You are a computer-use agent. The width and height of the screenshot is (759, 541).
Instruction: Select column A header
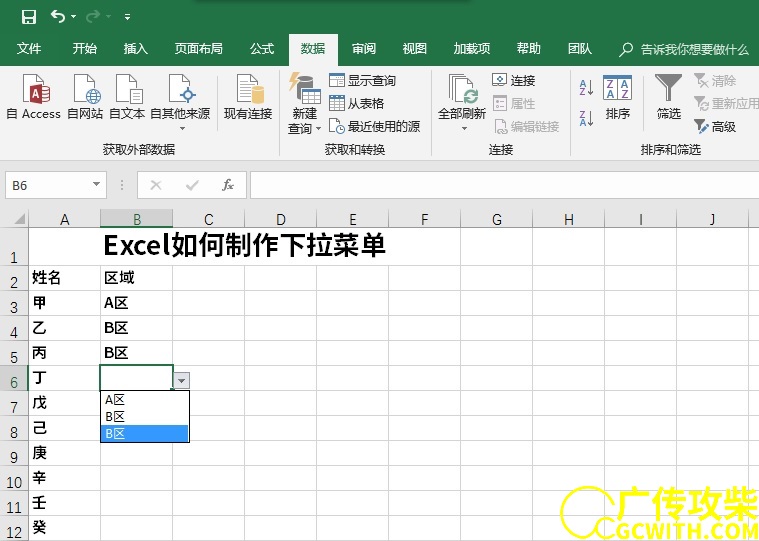click(x=64, y=219)
